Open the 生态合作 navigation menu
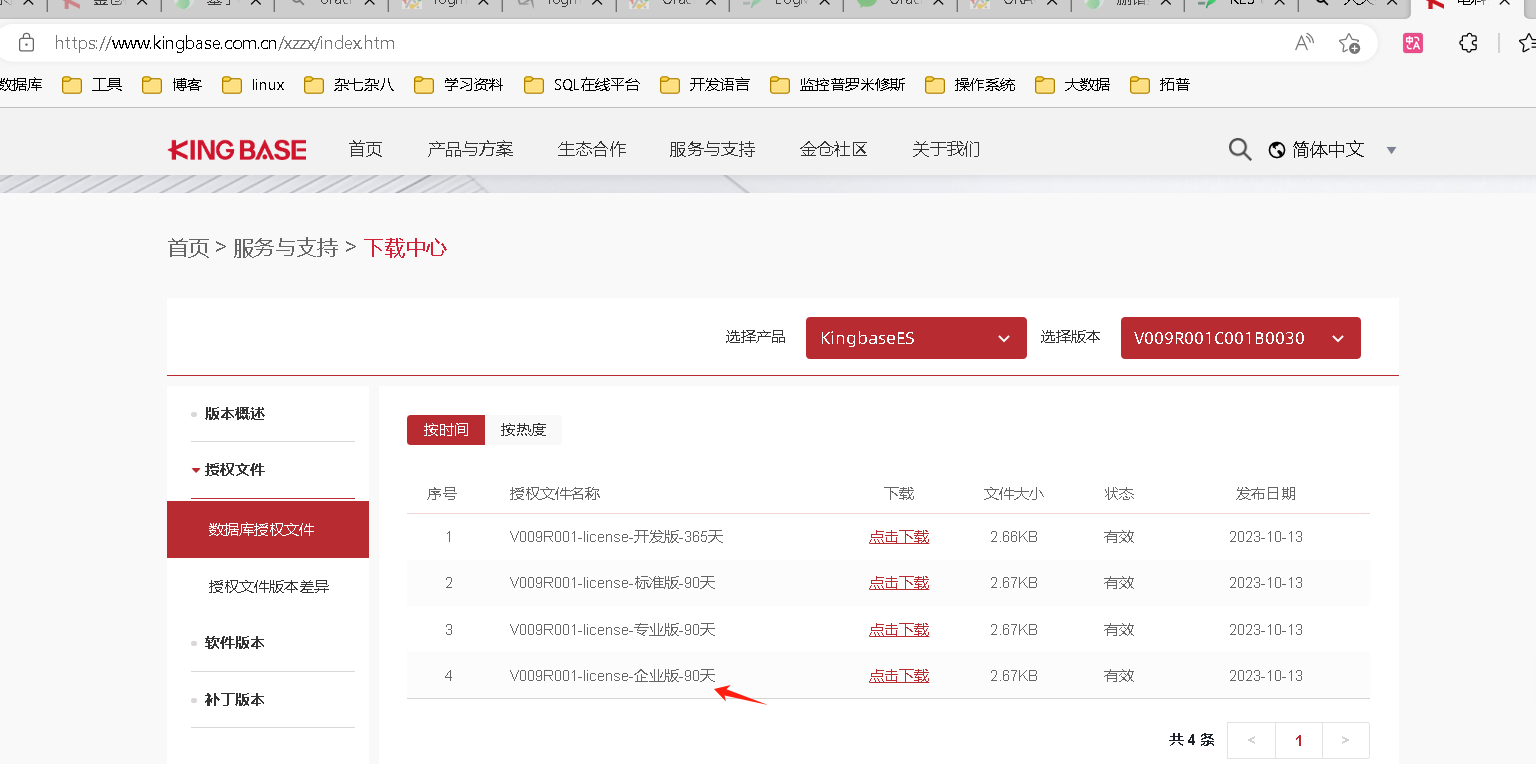Screen dimensions: 1536x764 592,150
